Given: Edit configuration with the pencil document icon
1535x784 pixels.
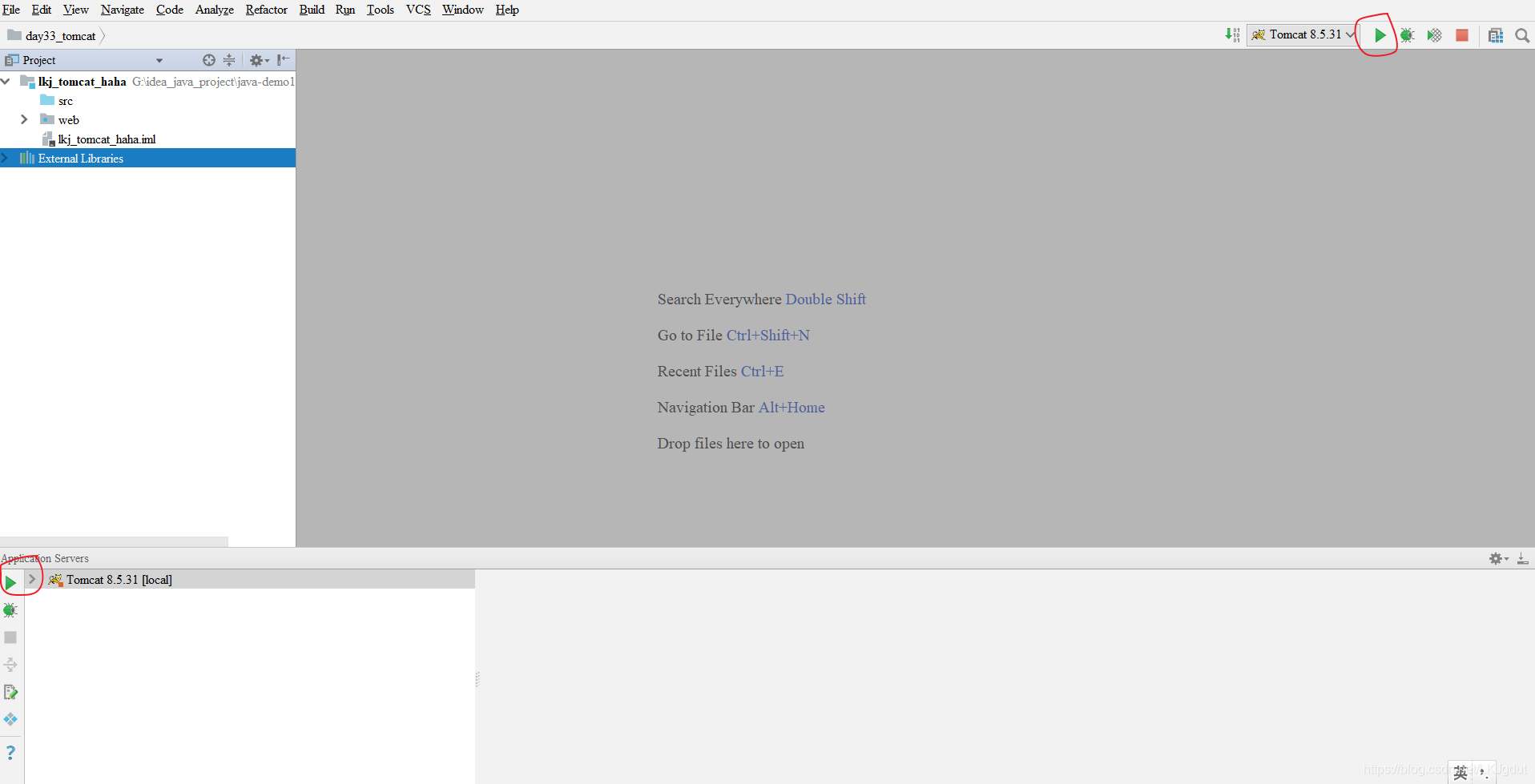Looking at the screenshot, I should [10, 692].
